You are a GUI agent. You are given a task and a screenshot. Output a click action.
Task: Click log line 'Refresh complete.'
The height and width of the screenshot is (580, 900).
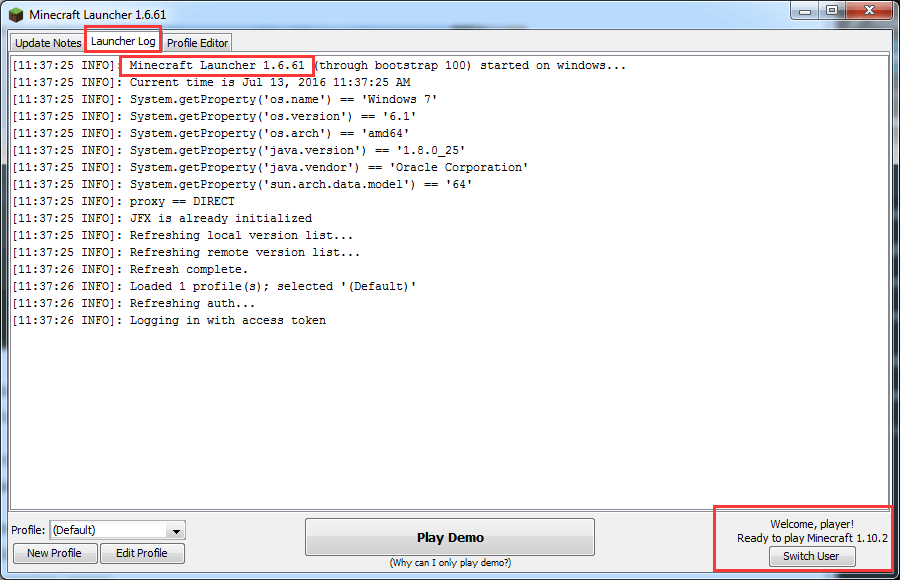tap(130, 269)
